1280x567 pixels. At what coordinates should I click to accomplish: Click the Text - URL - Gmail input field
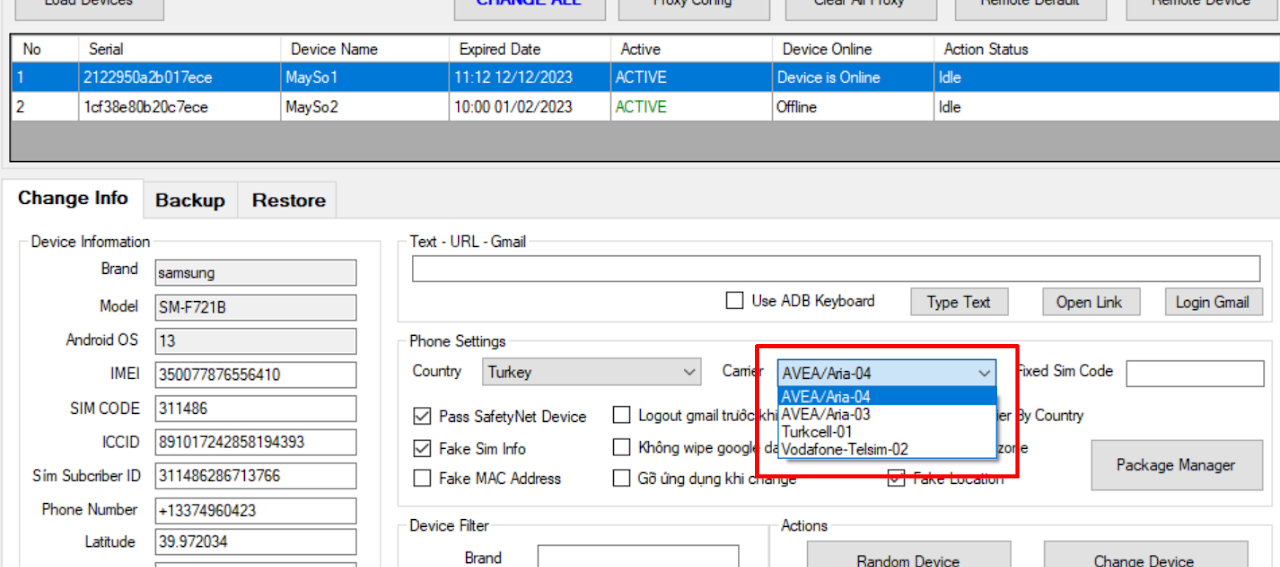pos(836,268)
